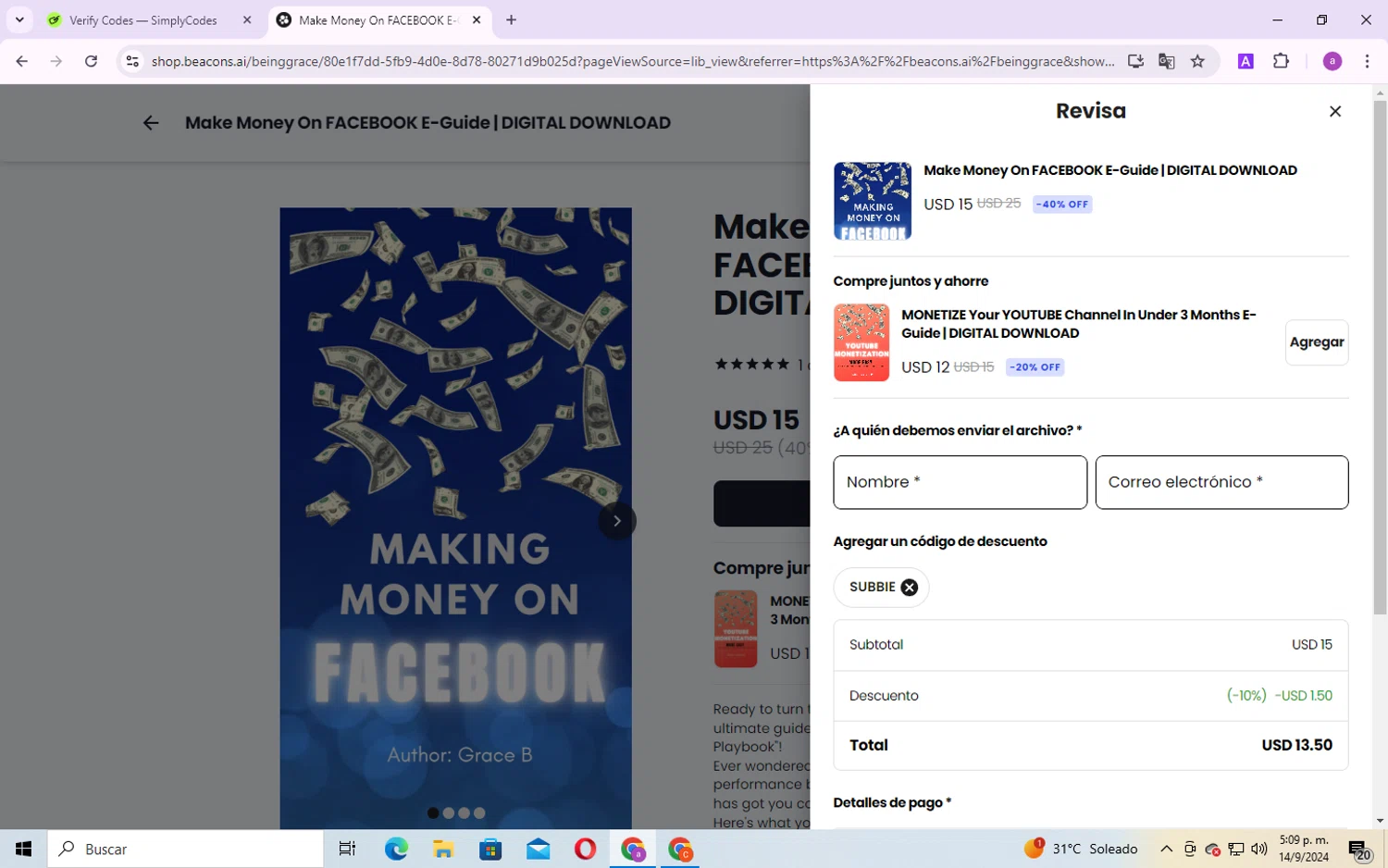Select the third image carousel dot
This screenshot has height=868, width=1388.
(464, 813)
